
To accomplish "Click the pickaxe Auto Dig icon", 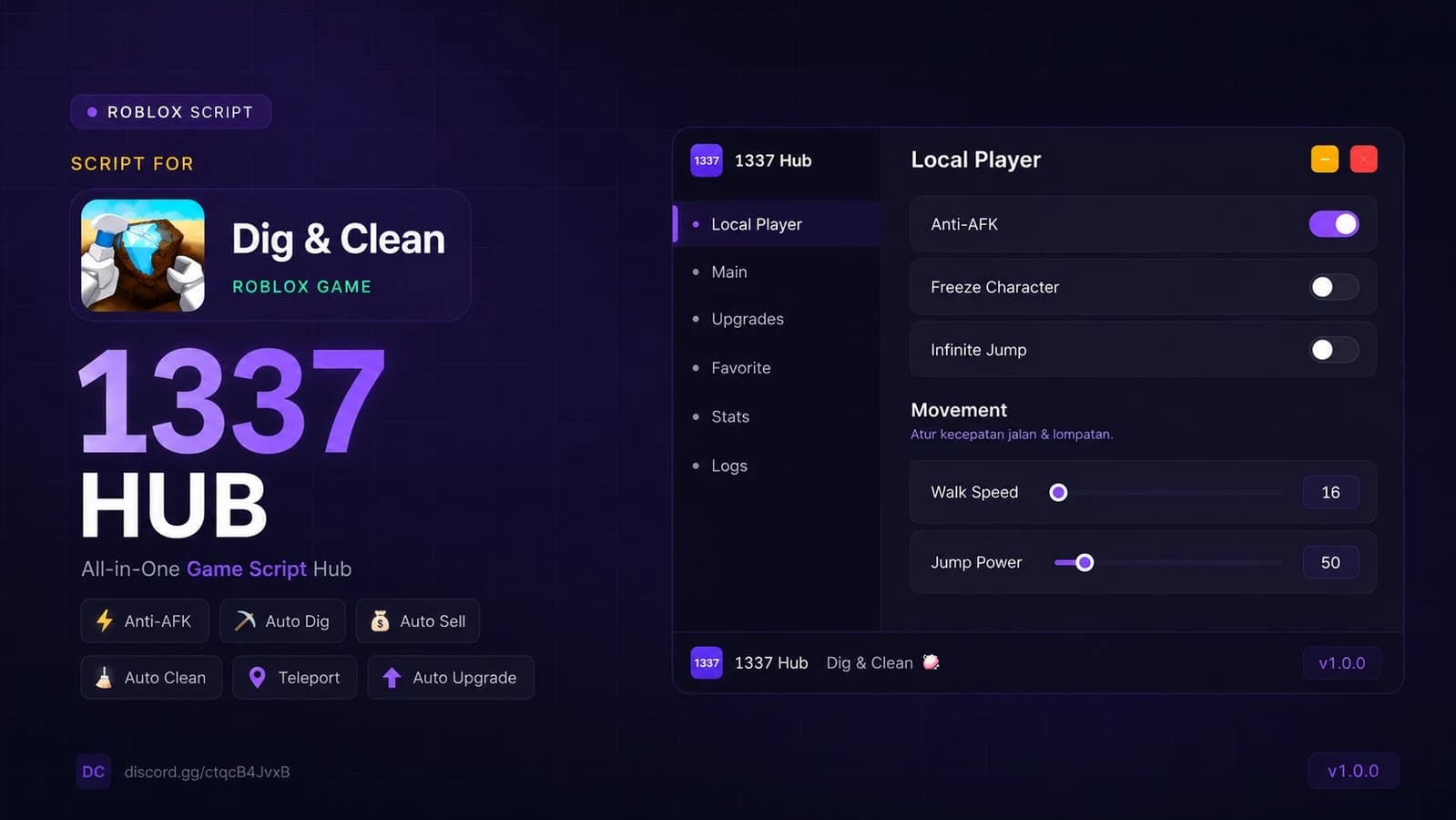I will click(x=245, y=620).
